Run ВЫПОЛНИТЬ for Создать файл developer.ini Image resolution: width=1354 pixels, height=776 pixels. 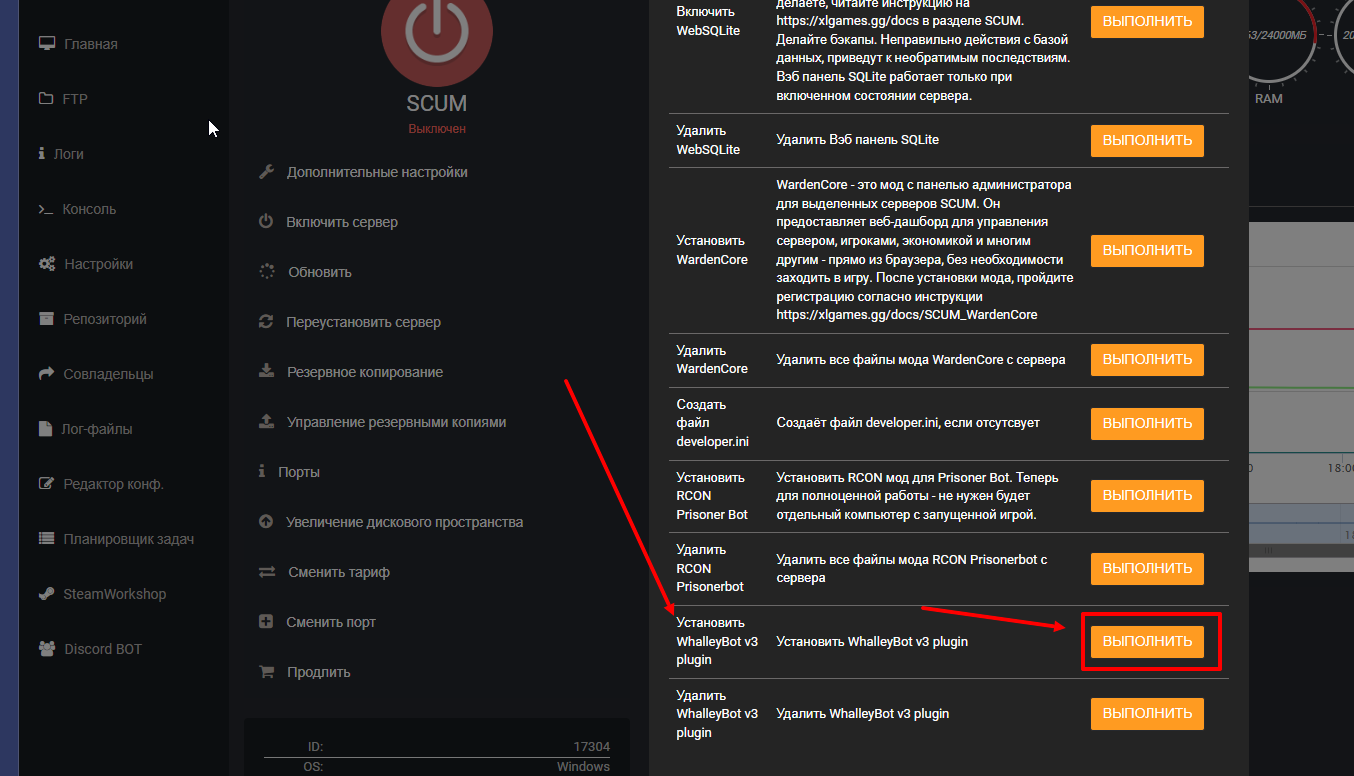(x=1147, y=423)
